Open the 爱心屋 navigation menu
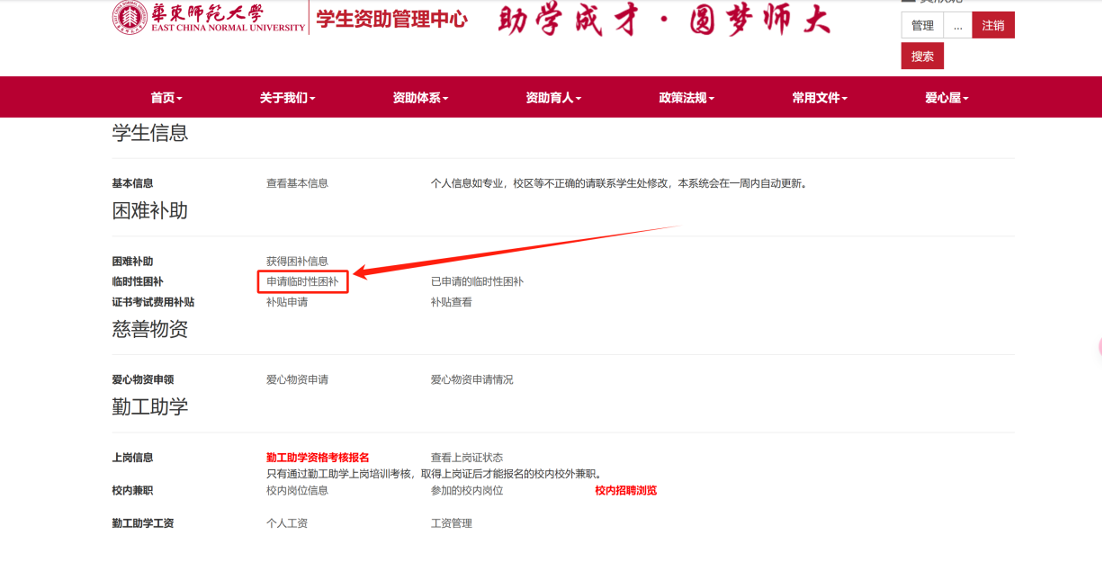The image size is (1102, 572). tap(946, 98)
